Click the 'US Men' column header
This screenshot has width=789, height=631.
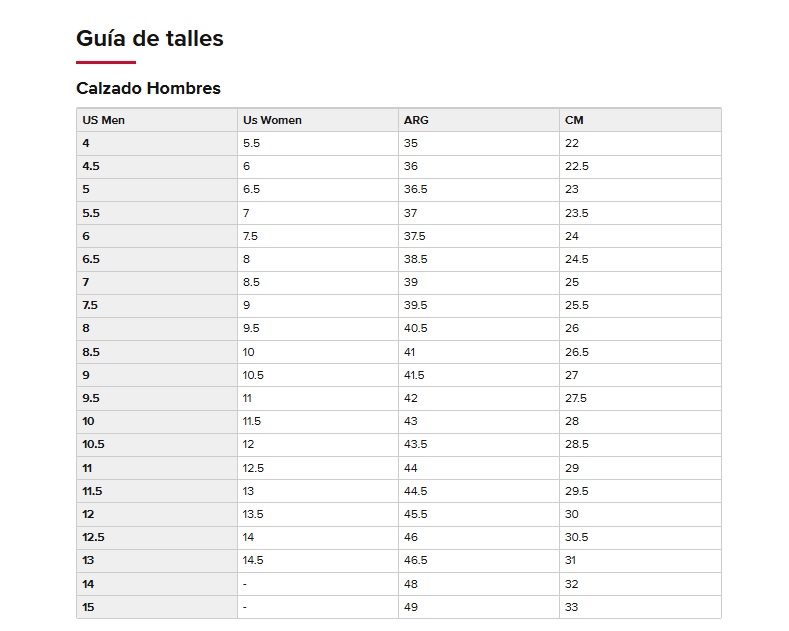(x=103, y=120)
